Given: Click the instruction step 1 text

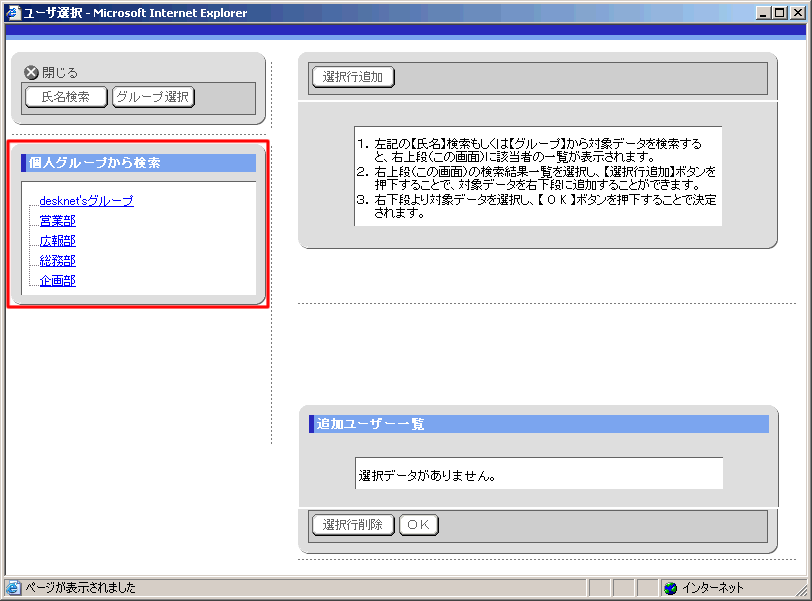Looking at the screenshot, I should tap(537, 150).
